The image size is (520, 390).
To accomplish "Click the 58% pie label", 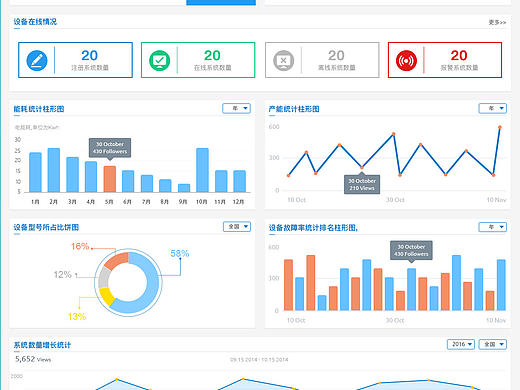I will (x=180, y=254).
